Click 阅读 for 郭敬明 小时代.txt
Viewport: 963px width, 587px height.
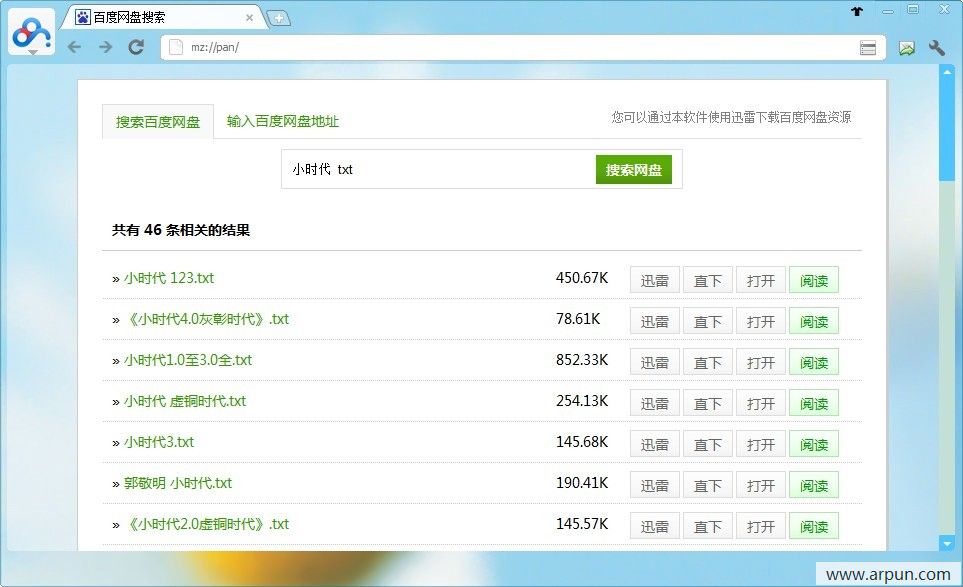coord(813,485)
